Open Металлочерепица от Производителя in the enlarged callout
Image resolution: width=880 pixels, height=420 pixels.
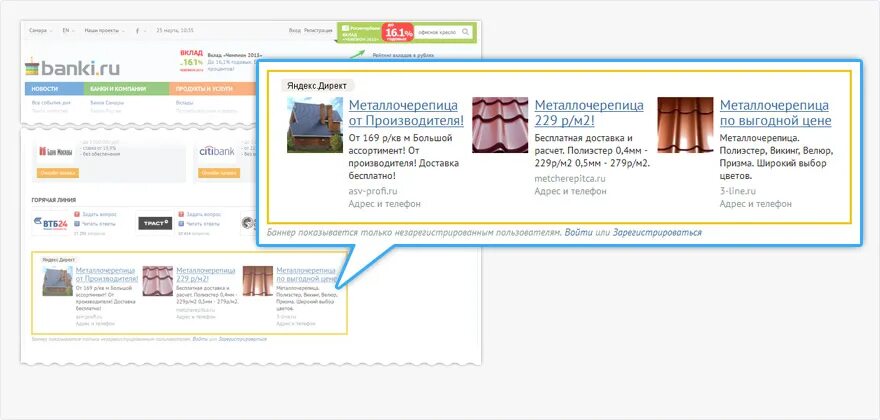(x=406, y=113)
